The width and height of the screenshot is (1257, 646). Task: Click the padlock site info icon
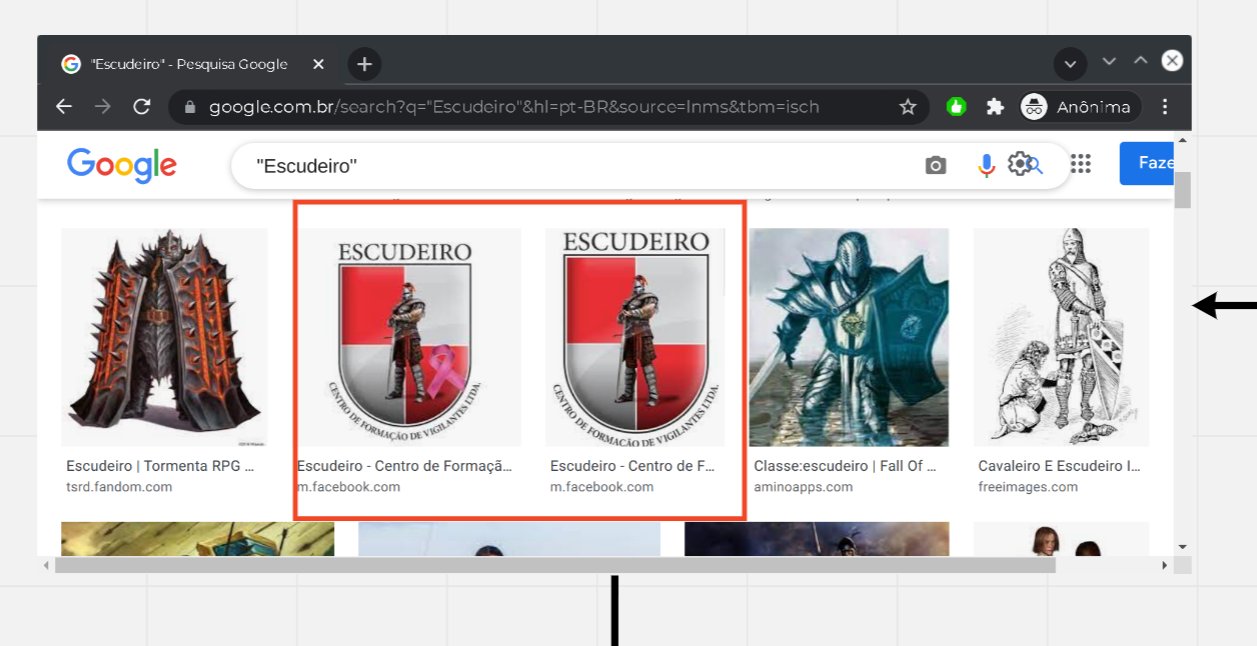[x=190, y=107]
